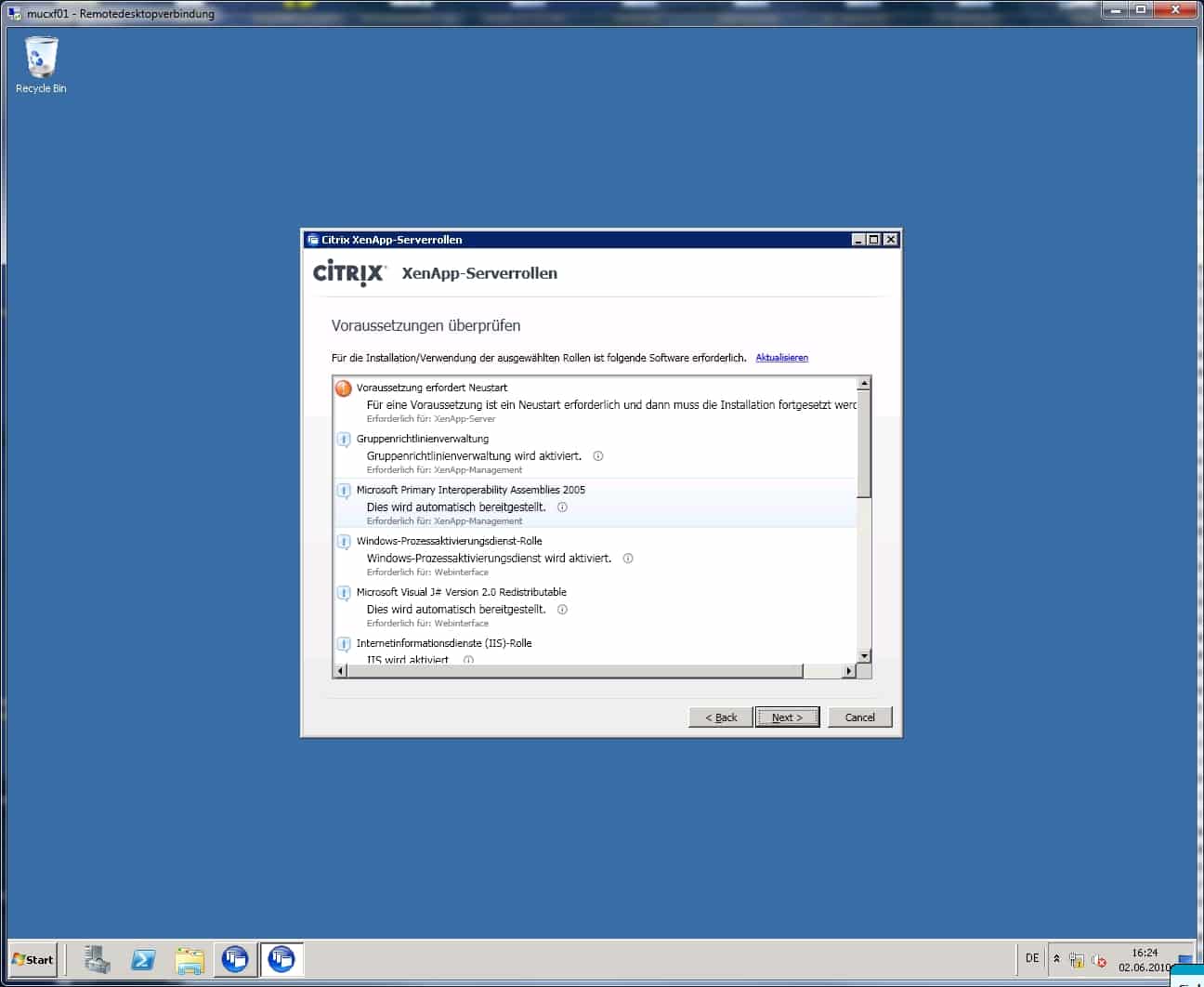Open Server Manager from the taskbar
1204x987 pixels.
point(97,959)
